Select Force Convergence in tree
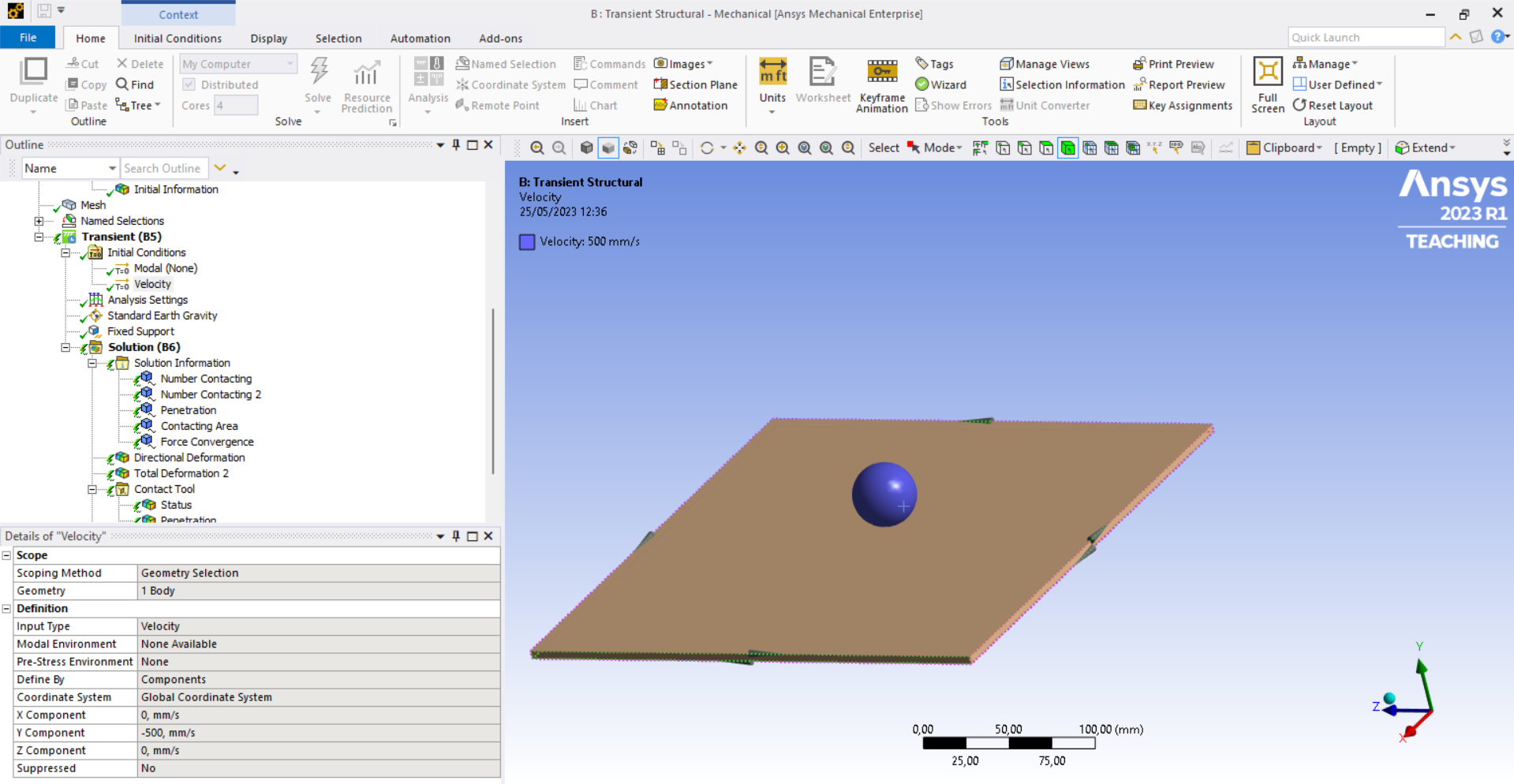 click(x=207, y=442)
